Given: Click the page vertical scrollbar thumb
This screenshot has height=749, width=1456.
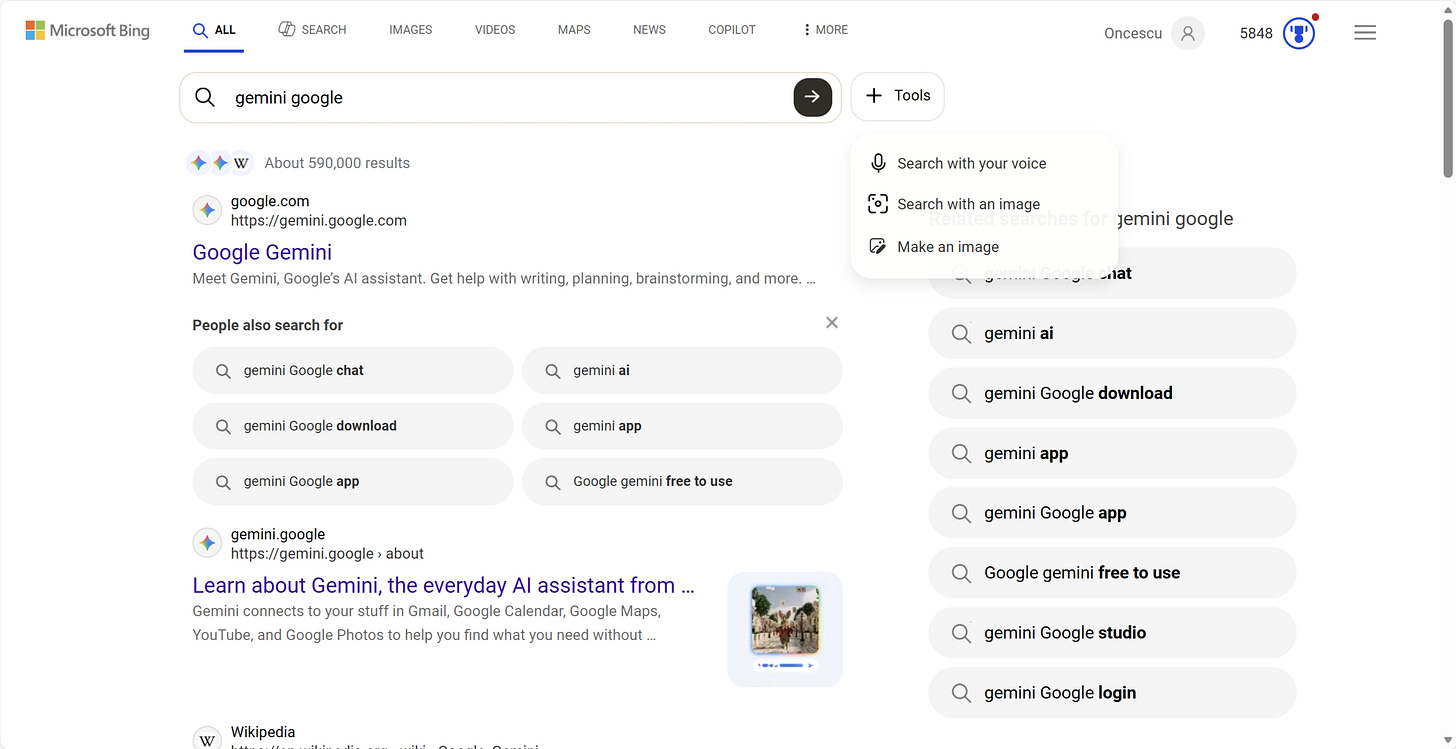Looking at the screenshot, I should point(1448,100).
